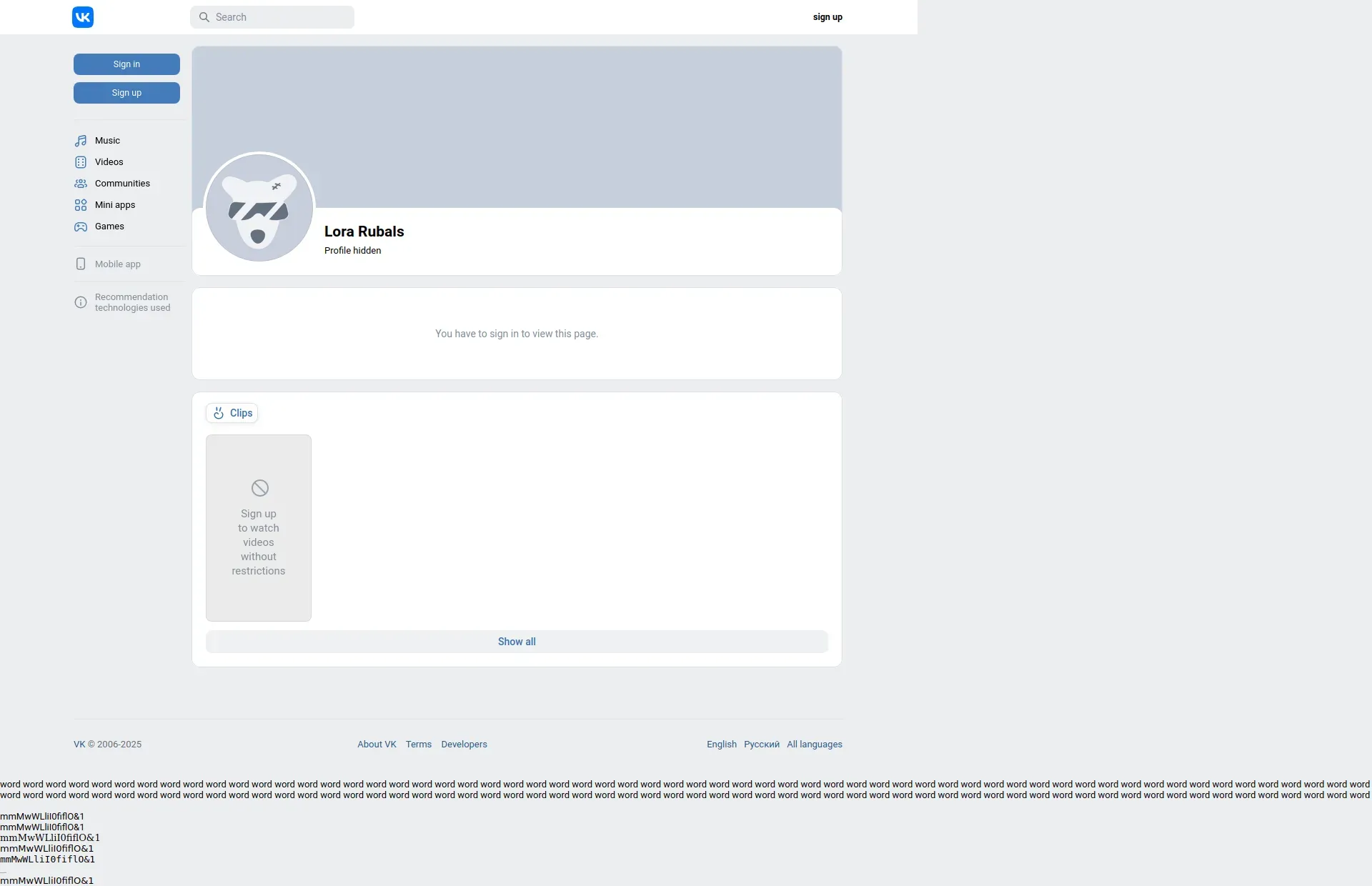The image size is (1372, 886).
Task: Click the restricted clip thumbnail
Action: point(259,527)
